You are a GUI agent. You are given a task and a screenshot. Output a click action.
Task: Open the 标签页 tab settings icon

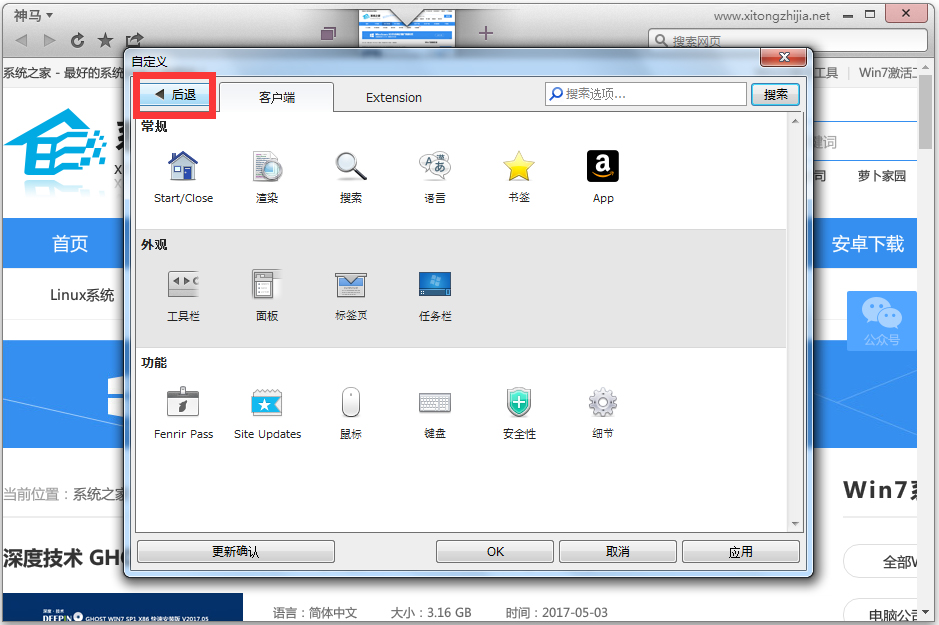coord(351,284)
